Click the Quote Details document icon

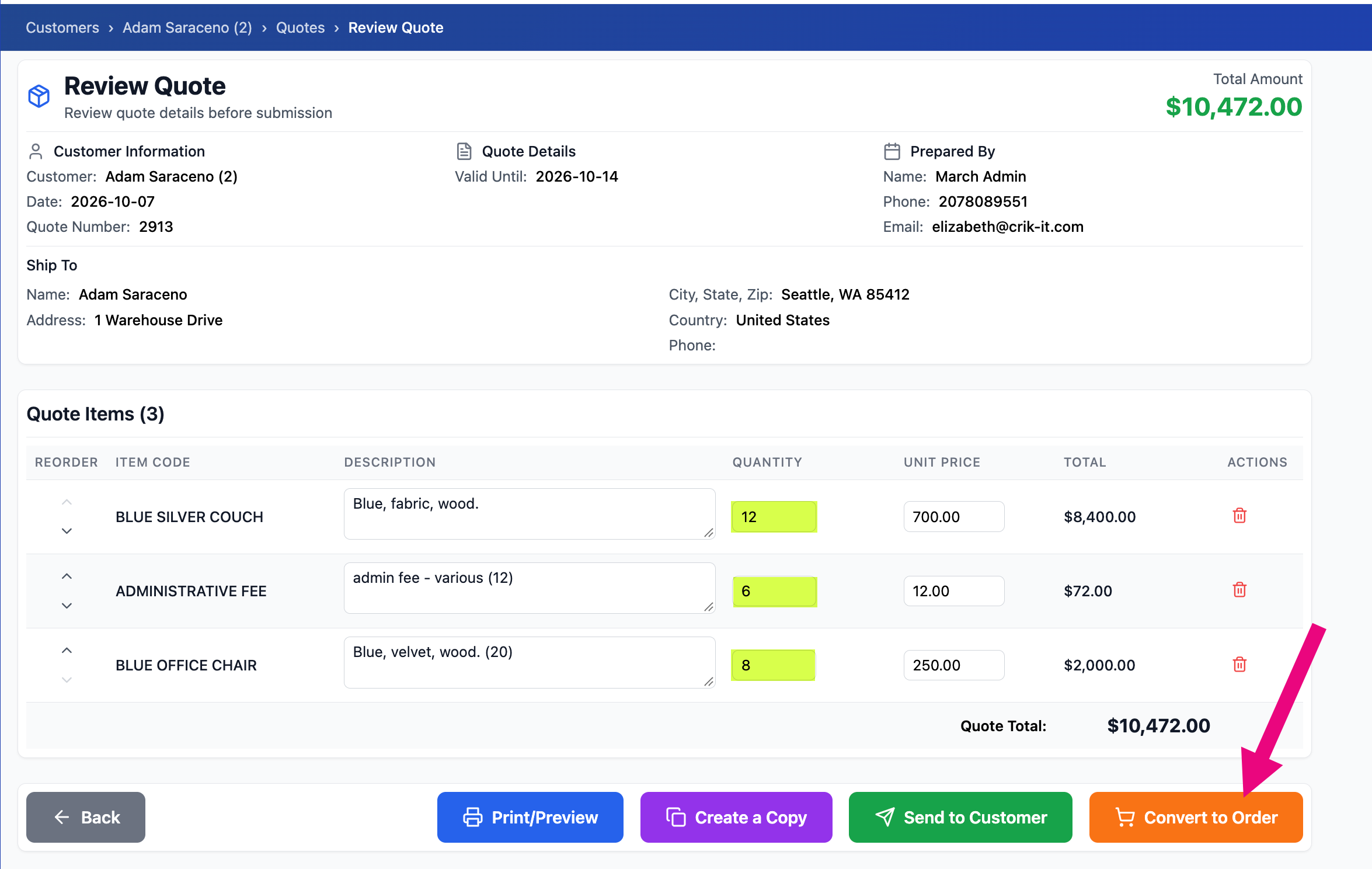(464, 152)
